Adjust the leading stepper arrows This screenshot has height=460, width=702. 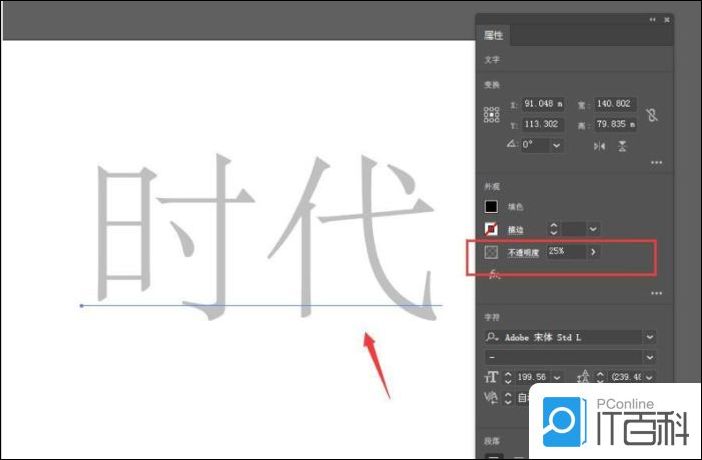tap(600, 377)
